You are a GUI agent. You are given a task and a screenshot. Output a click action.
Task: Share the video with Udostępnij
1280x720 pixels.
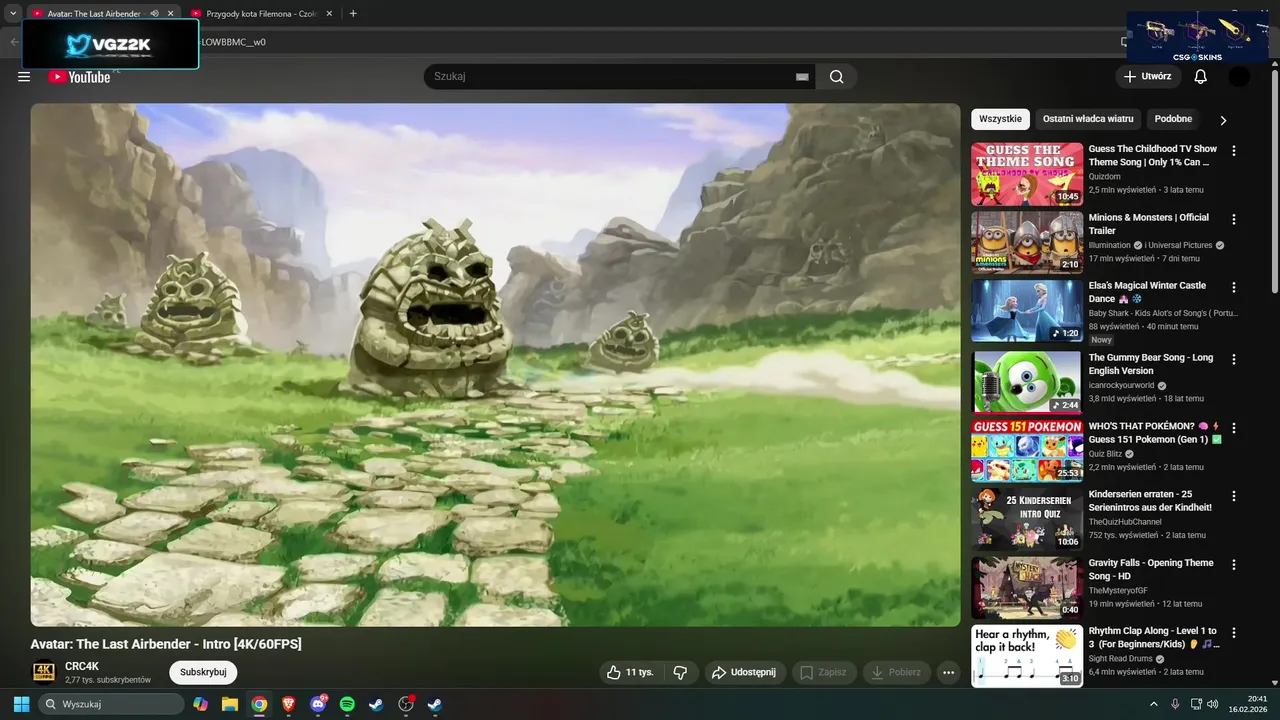[745, 673]
